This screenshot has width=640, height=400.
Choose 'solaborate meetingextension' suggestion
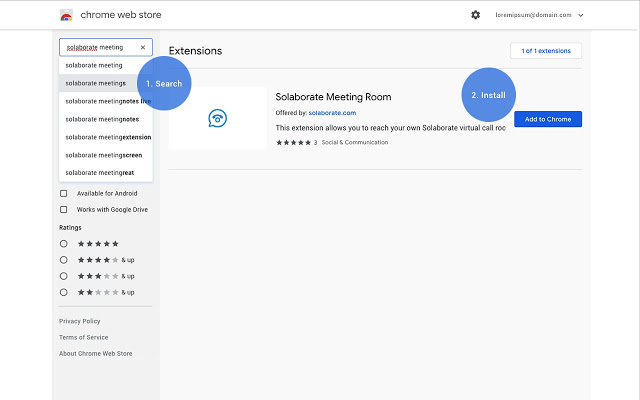tap(107, 137)
